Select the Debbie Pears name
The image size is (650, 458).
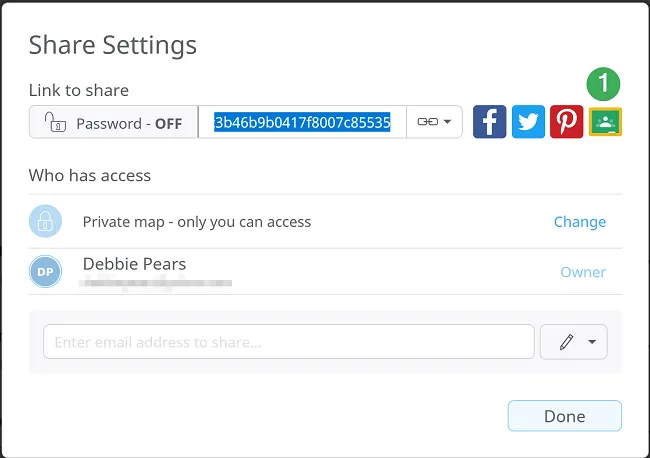click(134, 264)
